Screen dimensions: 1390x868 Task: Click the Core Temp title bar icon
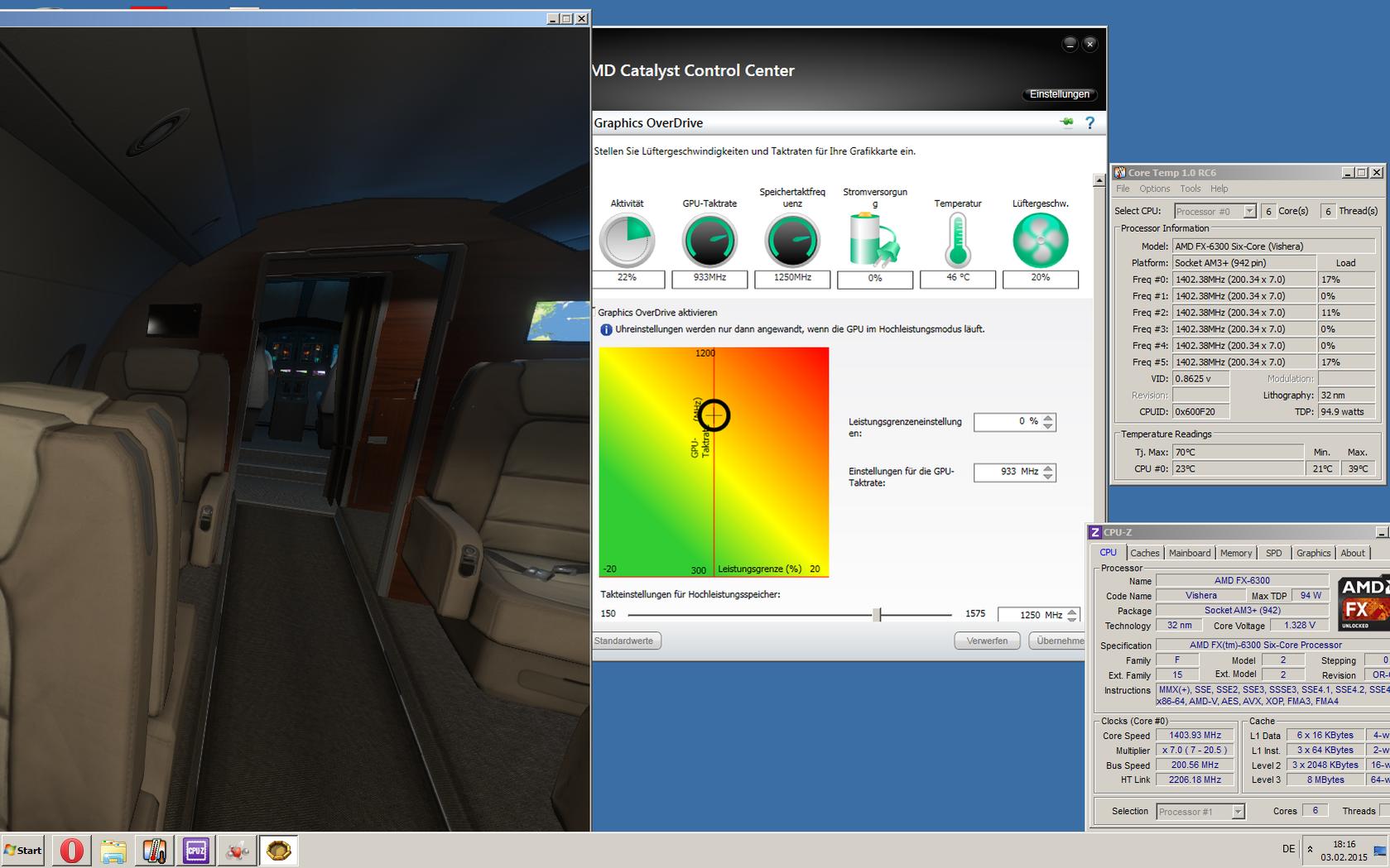pos(1119,172)
